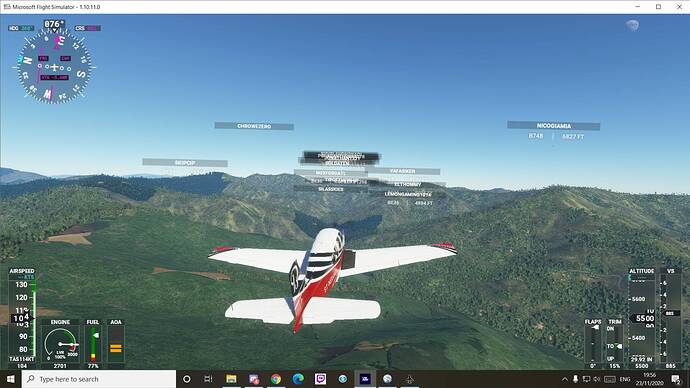Screen dimensions: 690x388
Task: Open Cortana circle icon on taskbar
Action: click(187, 379)
